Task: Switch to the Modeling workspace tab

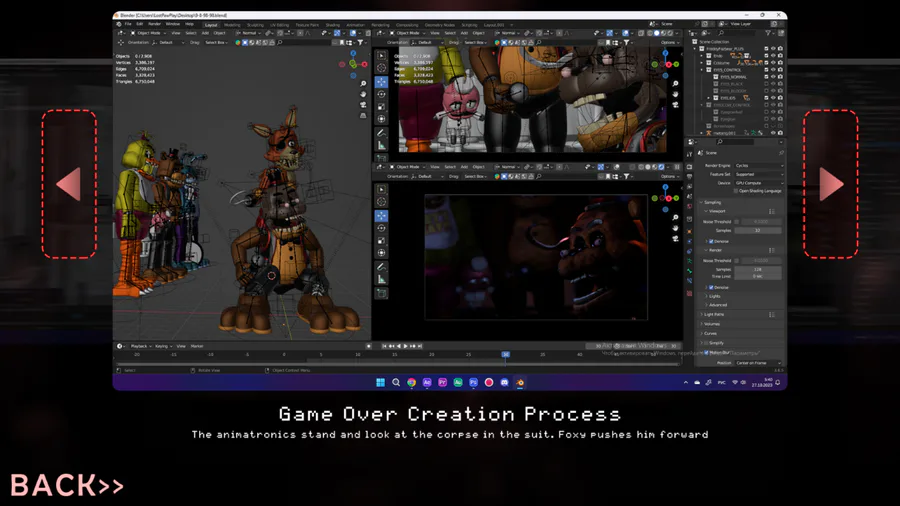Action: (x=232, y=25)
